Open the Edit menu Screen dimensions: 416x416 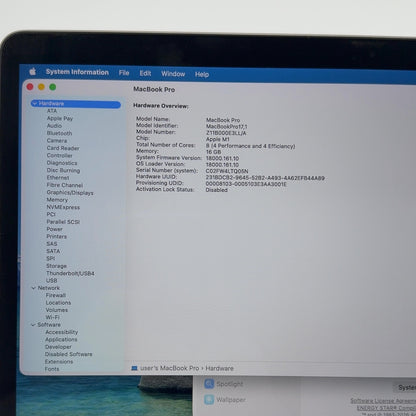tap(145, 73)
